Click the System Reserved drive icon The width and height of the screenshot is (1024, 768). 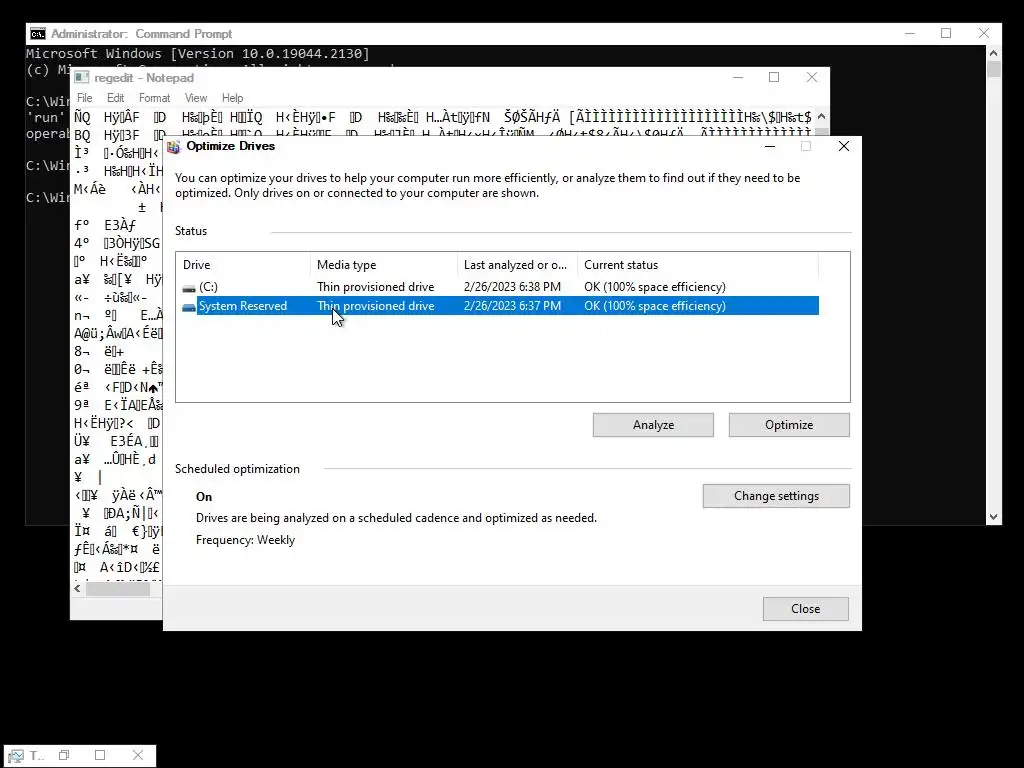[x=189, y=306]
